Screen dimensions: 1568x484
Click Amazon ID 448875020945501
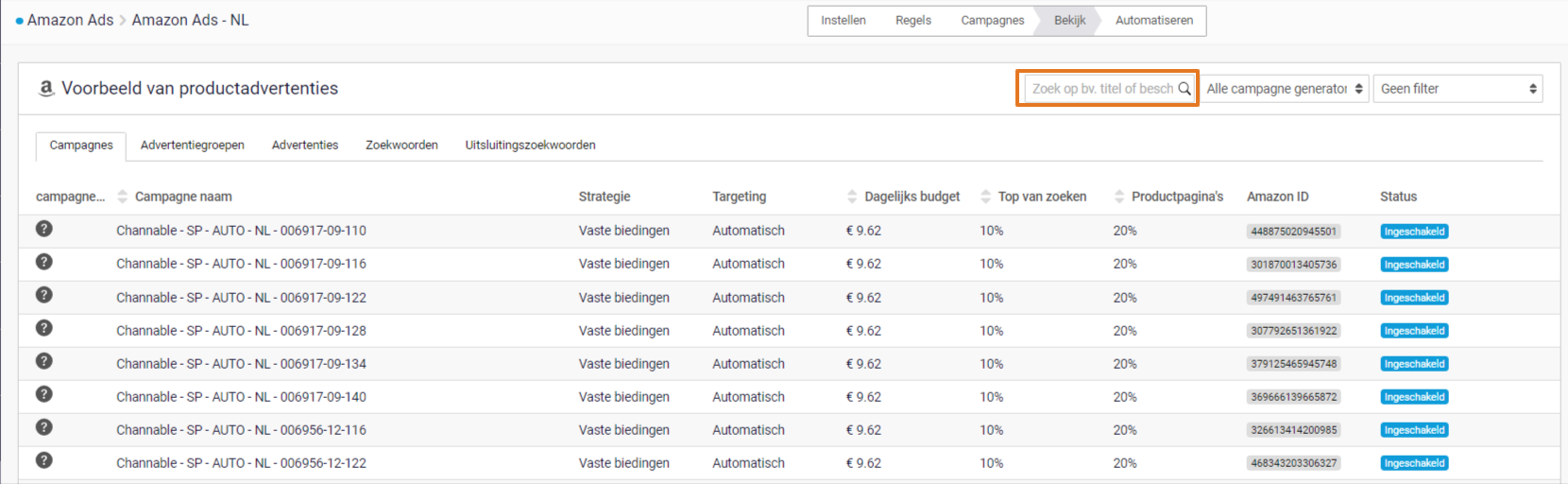coord(1294,232)
